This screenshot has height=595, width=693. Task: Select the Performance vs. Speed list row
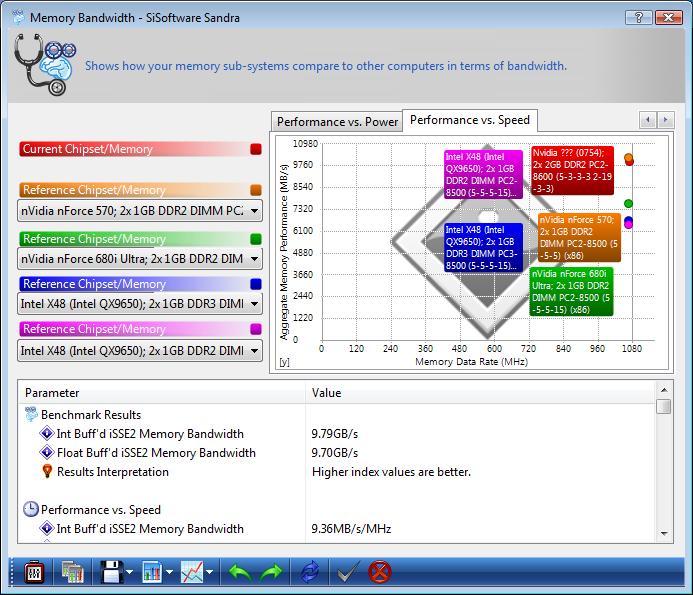click(x=337, y=510)
